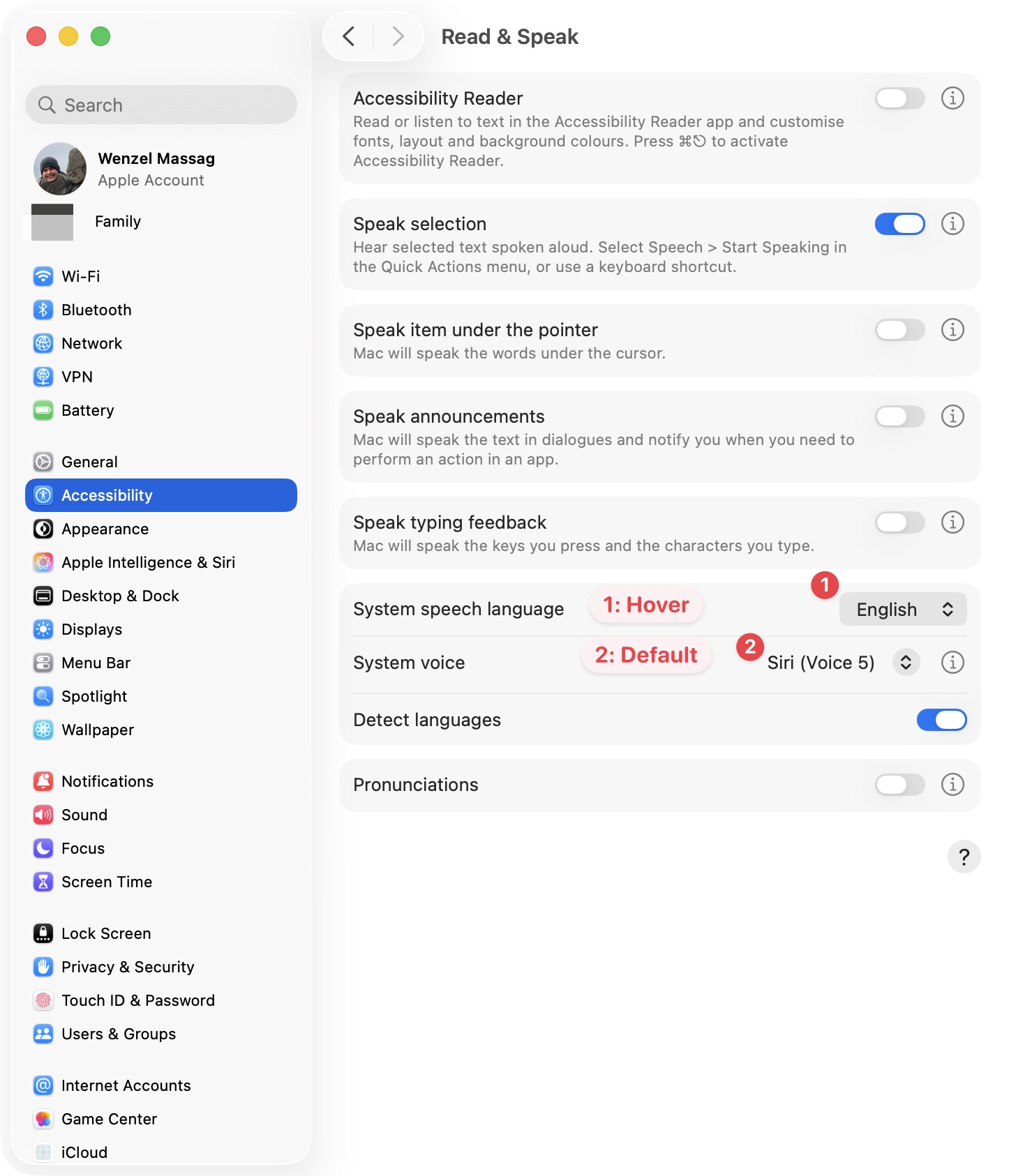This screenshot has height=1176, width=1009.
Task: Open info for Accessibility Reader
Action: click(x=952, y=98)
